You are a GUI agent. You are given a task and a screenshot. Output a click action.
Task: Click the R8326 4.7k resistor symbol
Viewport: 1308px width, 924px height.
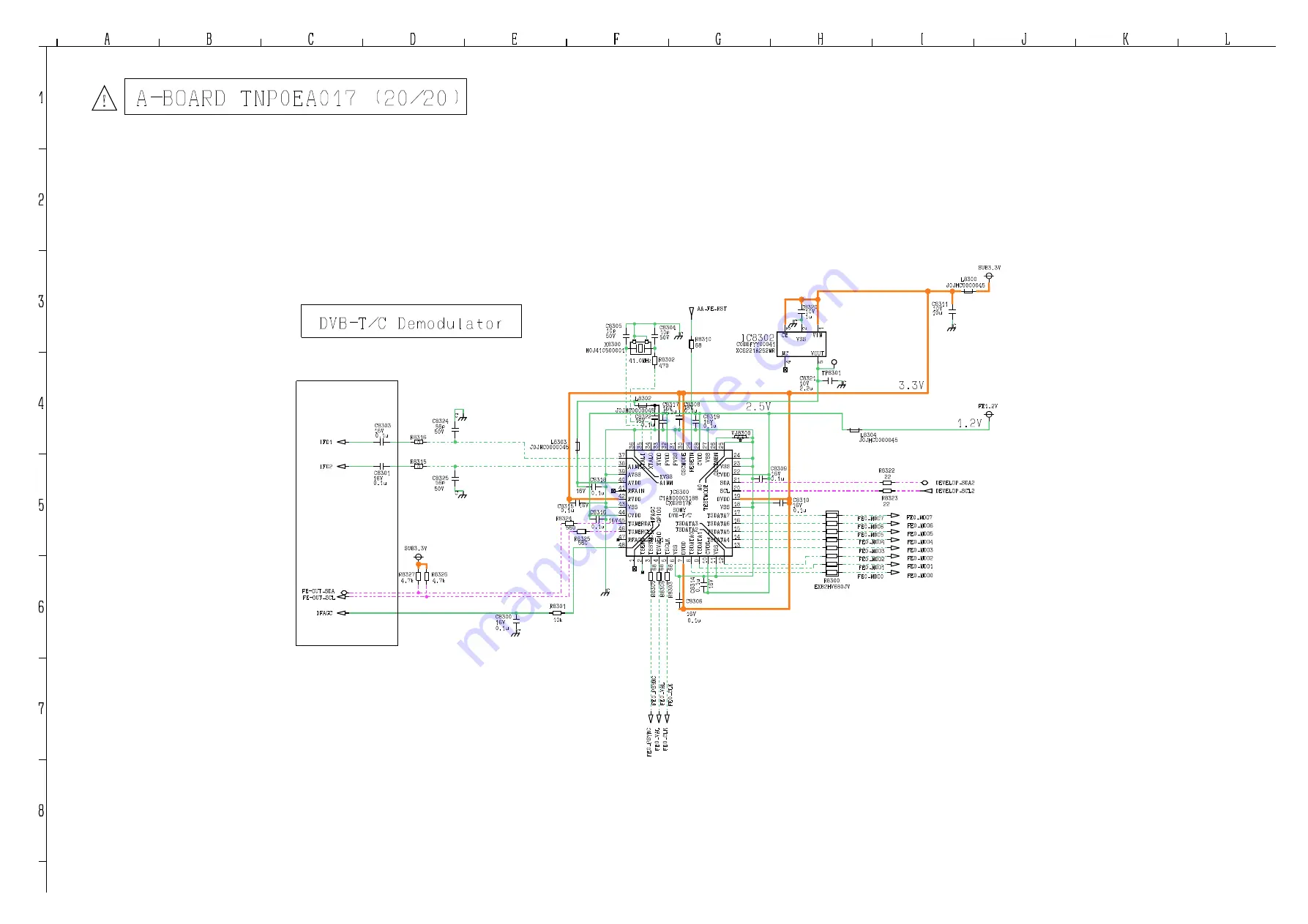[x=427, y=576]
